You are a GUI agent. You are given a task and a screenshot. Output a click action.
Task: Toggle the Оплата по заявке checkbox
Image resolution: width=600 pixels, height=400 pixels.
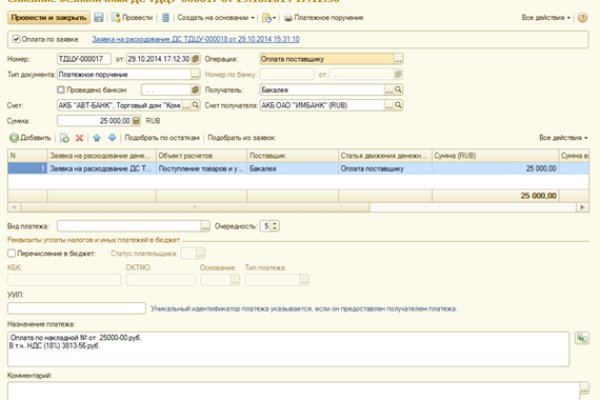[15, 39]
